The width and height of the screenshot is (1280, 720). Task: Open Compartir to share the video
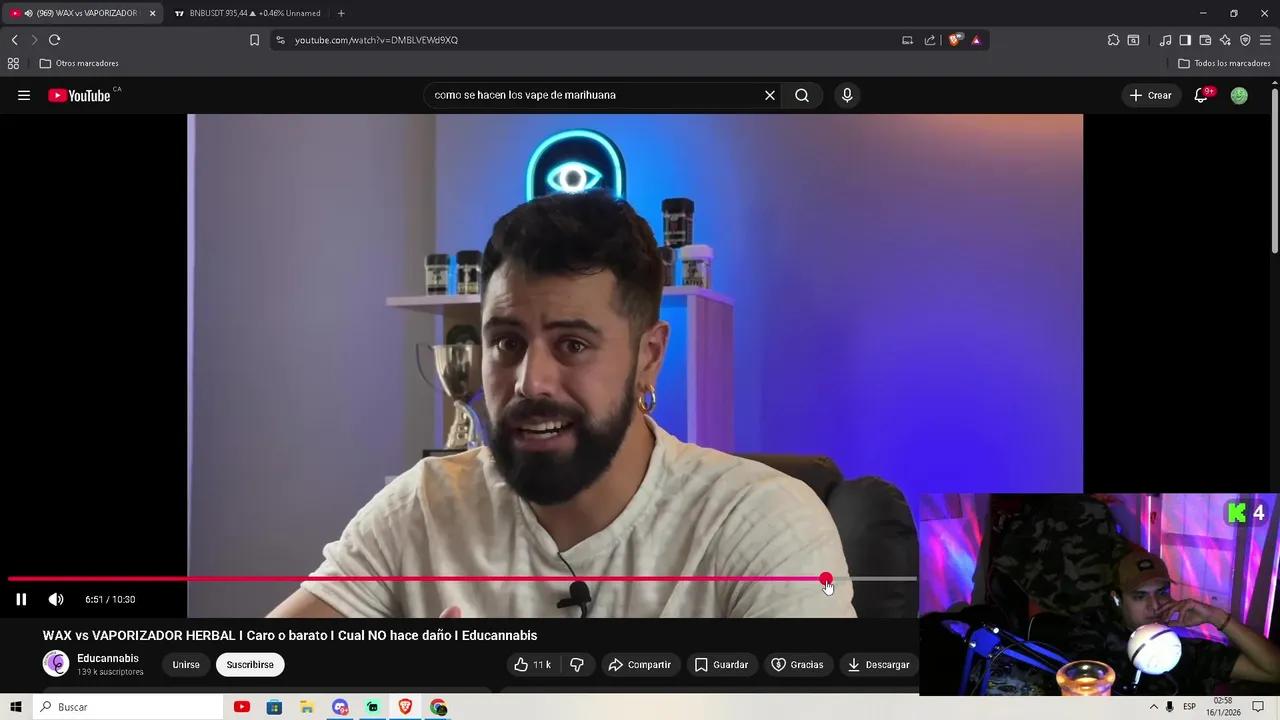tap(640, 664)
